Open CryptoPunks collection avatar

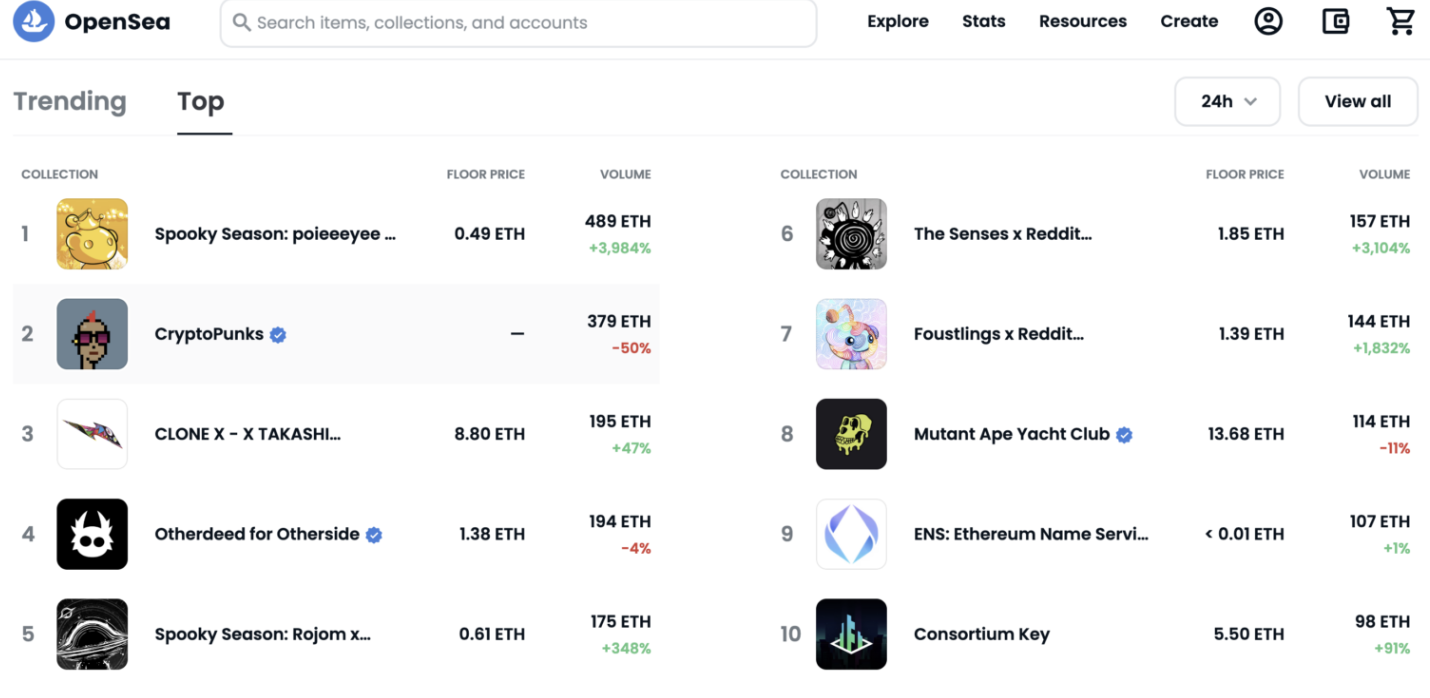pos(92,334)
